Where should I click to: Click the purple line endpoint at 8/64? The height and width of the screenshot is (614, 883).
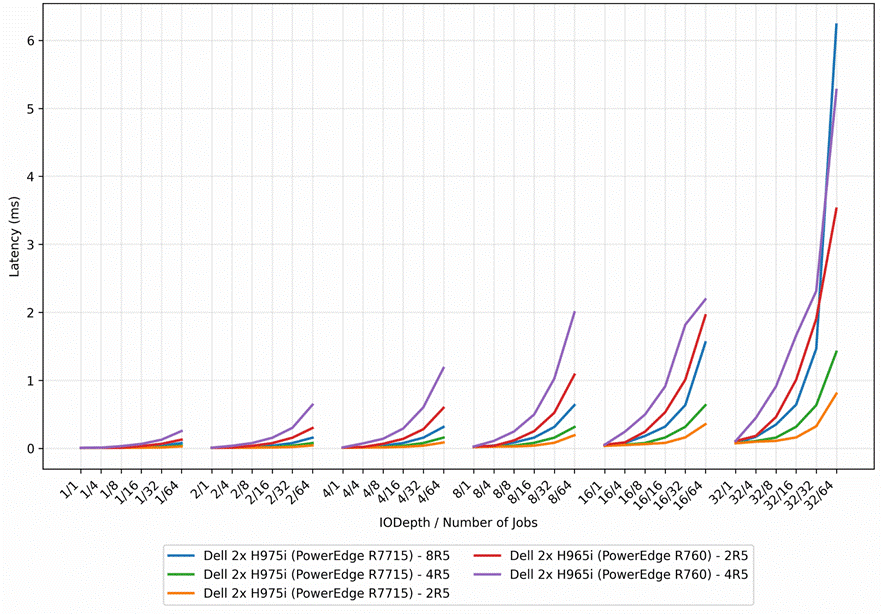574,312
